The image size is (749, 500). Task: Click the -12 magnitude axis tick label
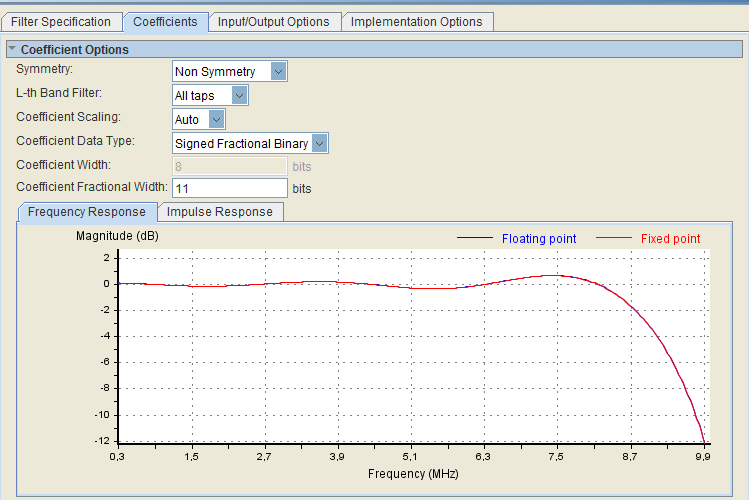coord(102,440)
